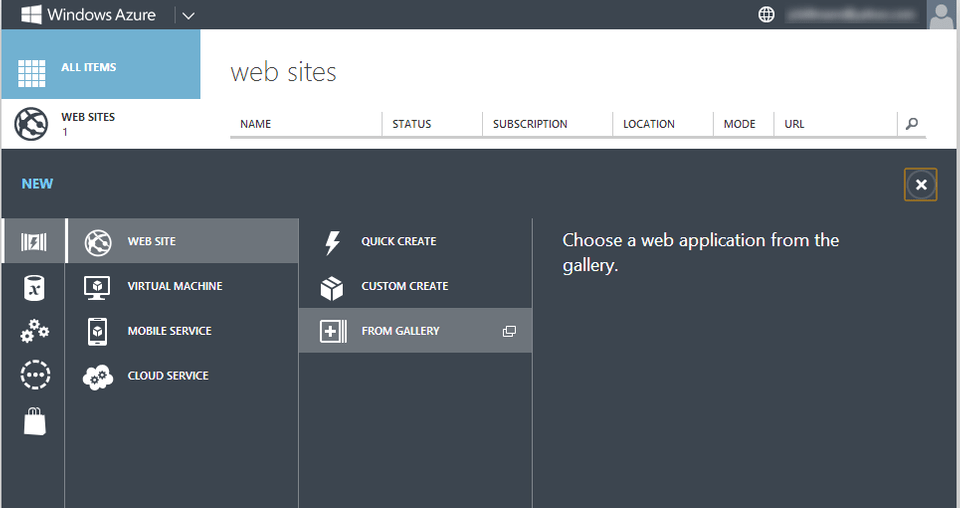Select the Data Services database icon
Viewport: 960px width, 508px height.
coord(34,288)
